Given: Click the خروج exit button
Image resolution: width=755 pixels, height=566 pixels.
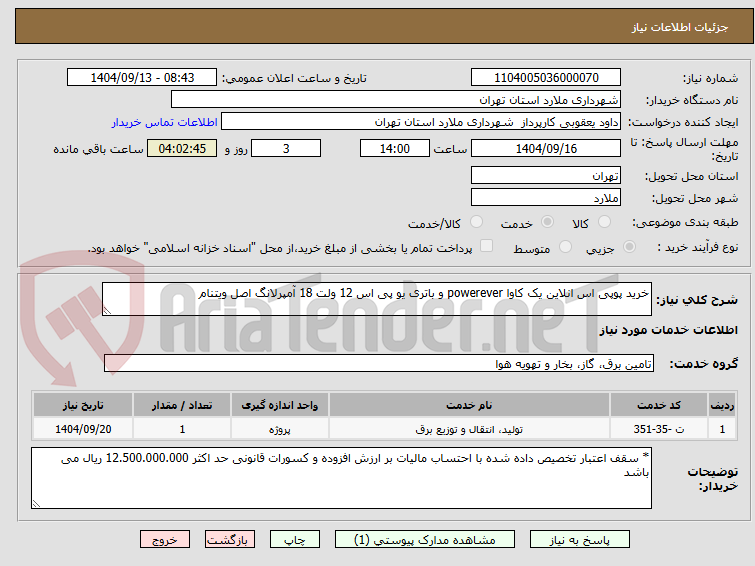Looking at the screenshot, I should click(165, 540).
